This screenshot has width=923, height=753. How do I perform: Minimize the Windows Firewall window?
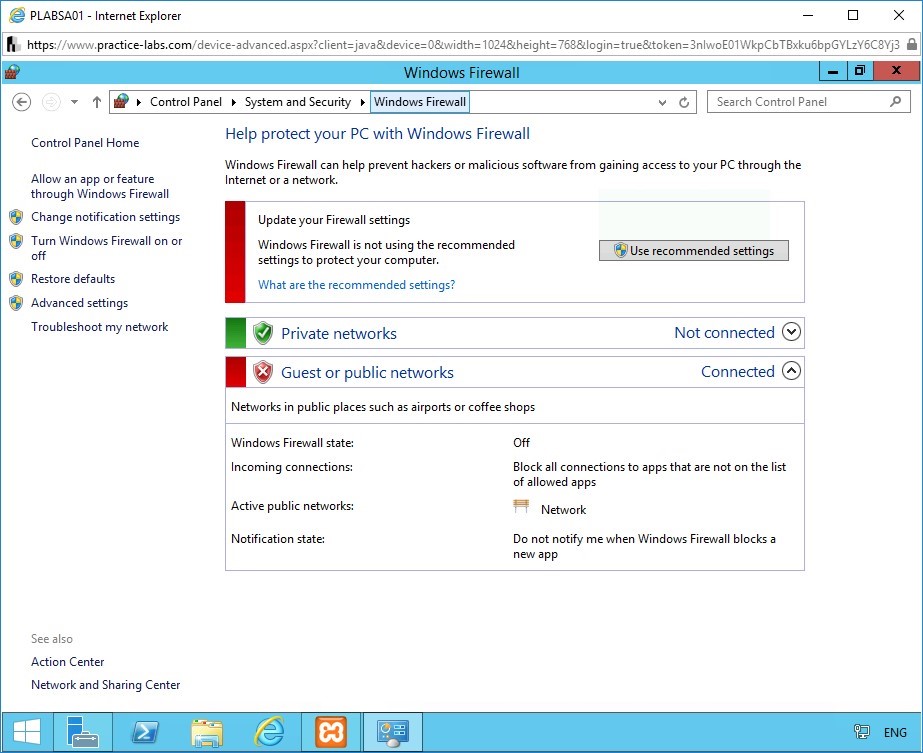pyautogui.click(x=833, y=72)
